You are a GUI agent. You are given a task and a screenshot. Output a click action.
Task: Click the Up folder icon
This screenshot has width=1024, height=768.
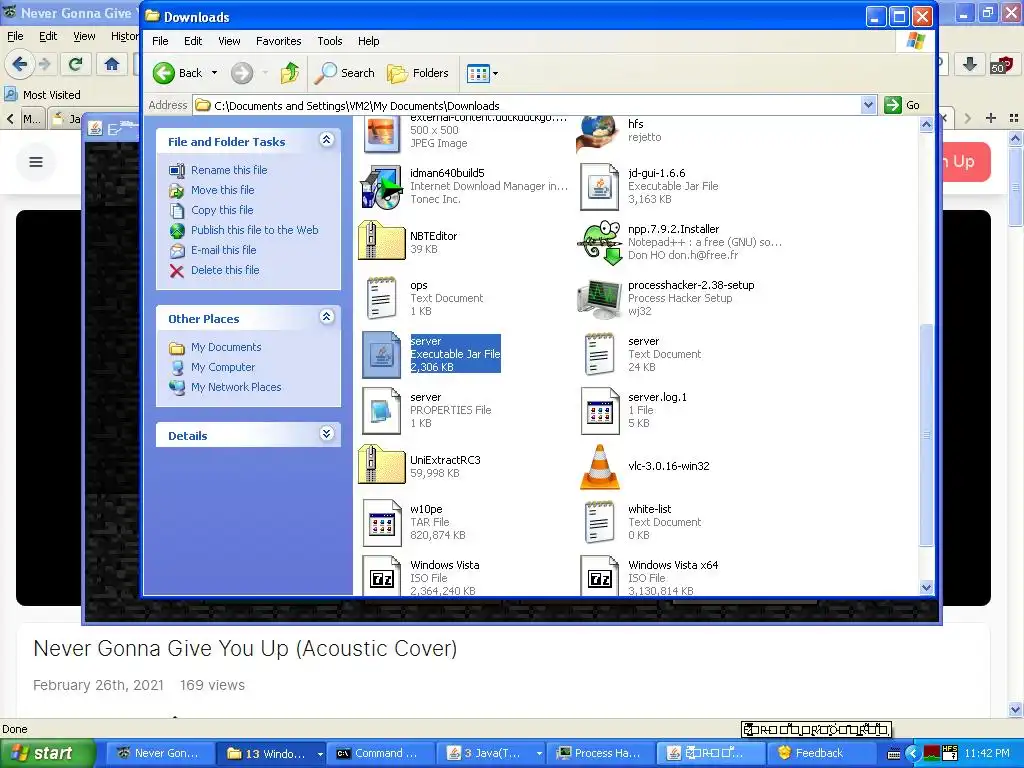pos(289,73)
